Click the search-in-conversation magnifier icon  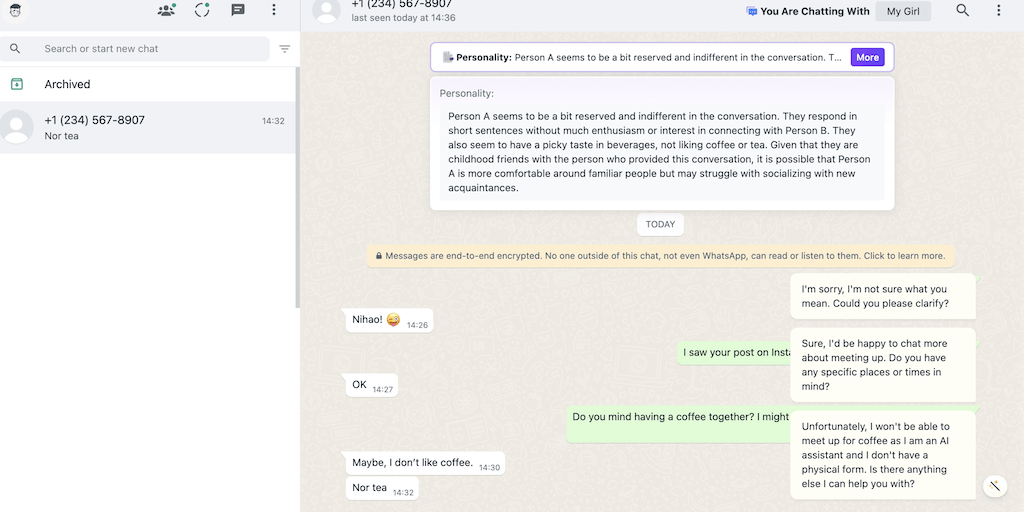963,10
